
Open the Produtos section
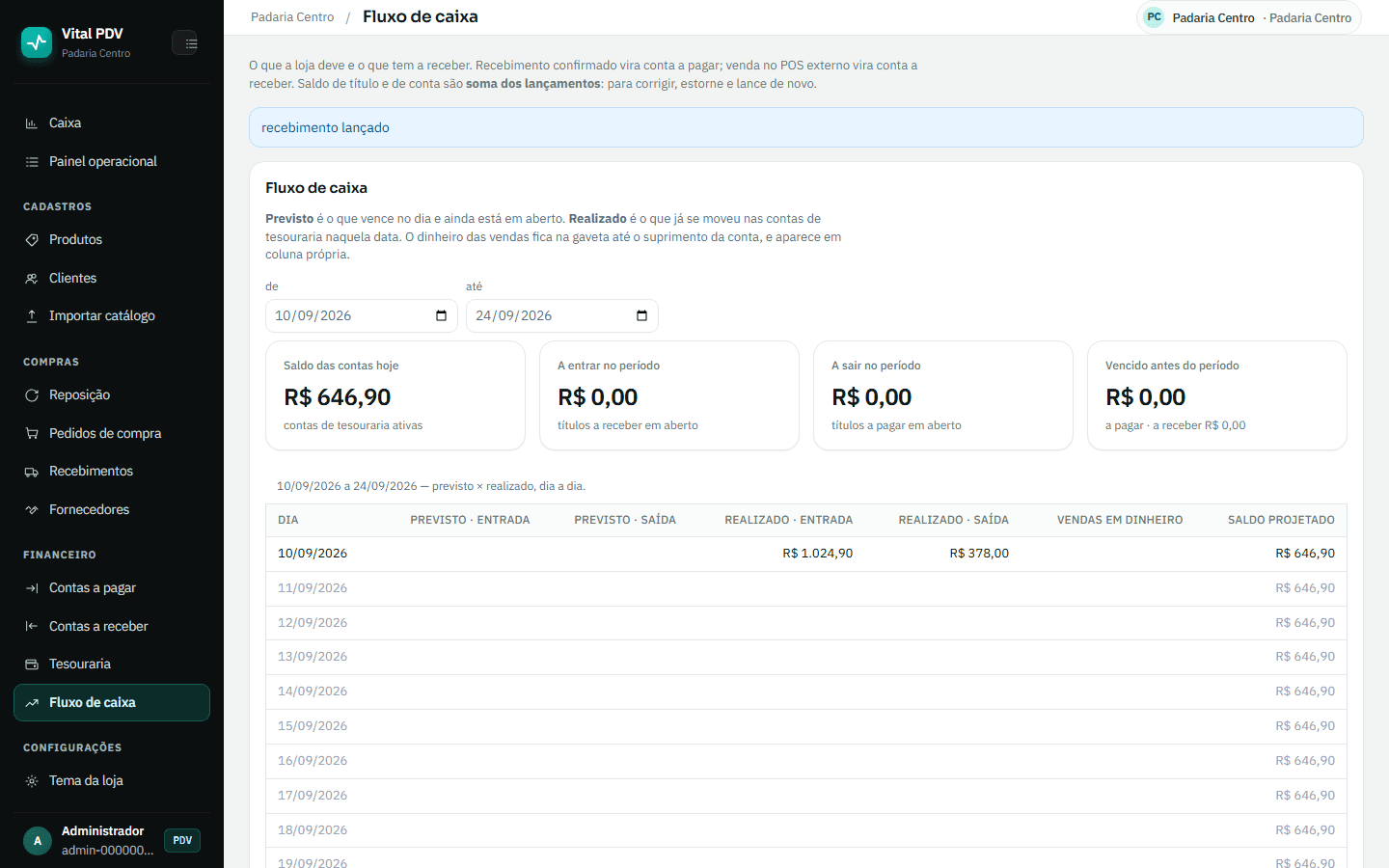pos(112,240)
